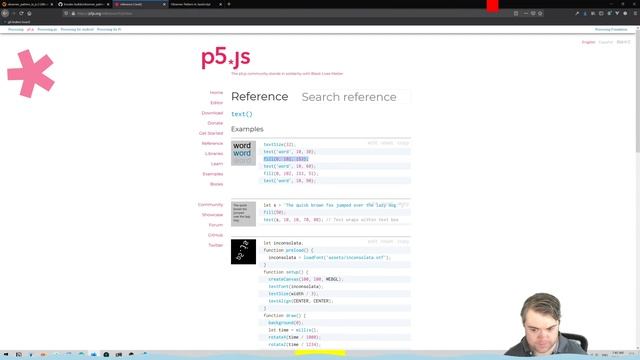Click the browser address bar URL
This screenshot has height=360, width=640.
point(105,13)
